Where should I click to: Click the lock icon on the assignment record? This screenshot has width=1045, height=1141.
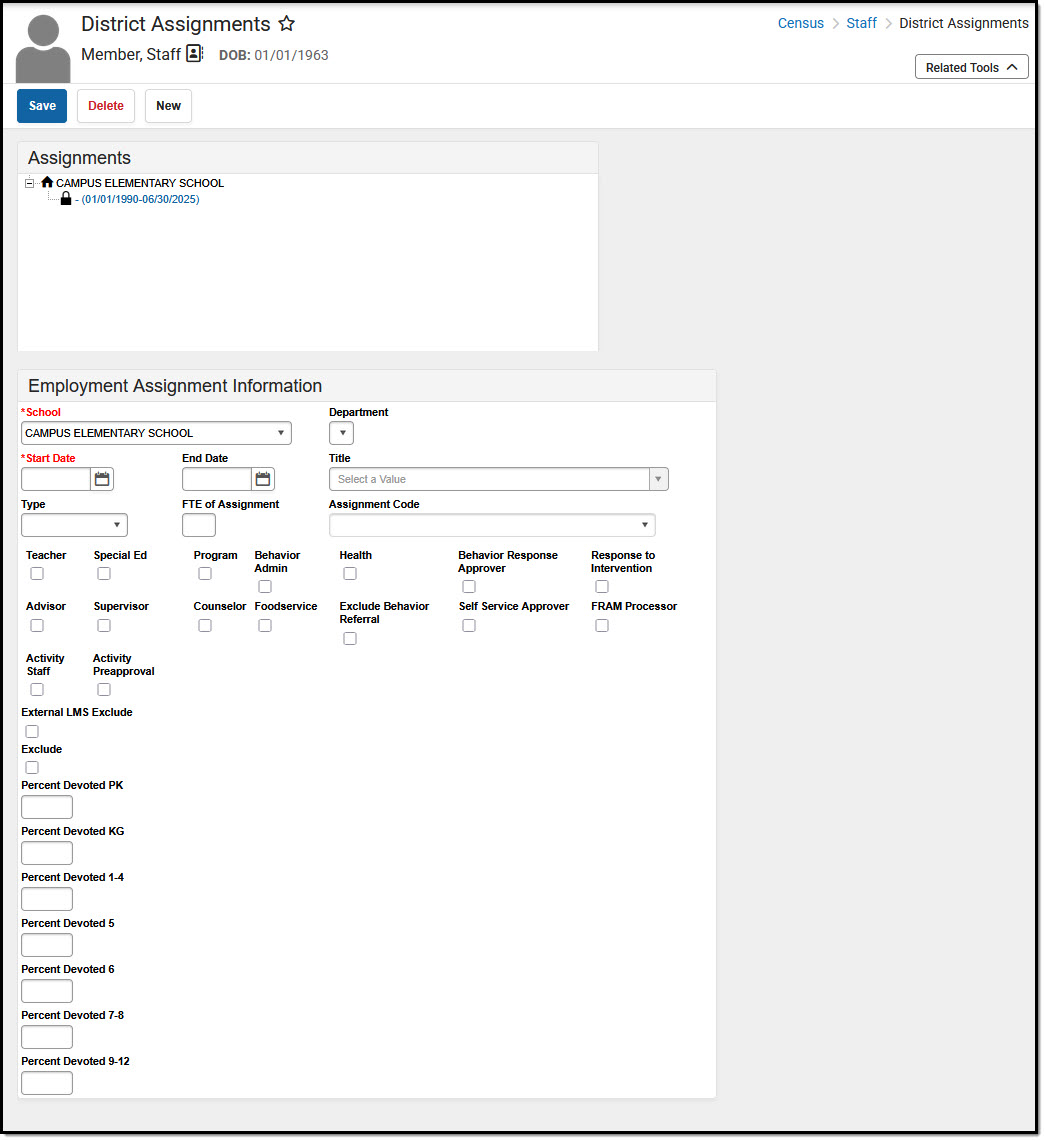[x=65, y=198]
